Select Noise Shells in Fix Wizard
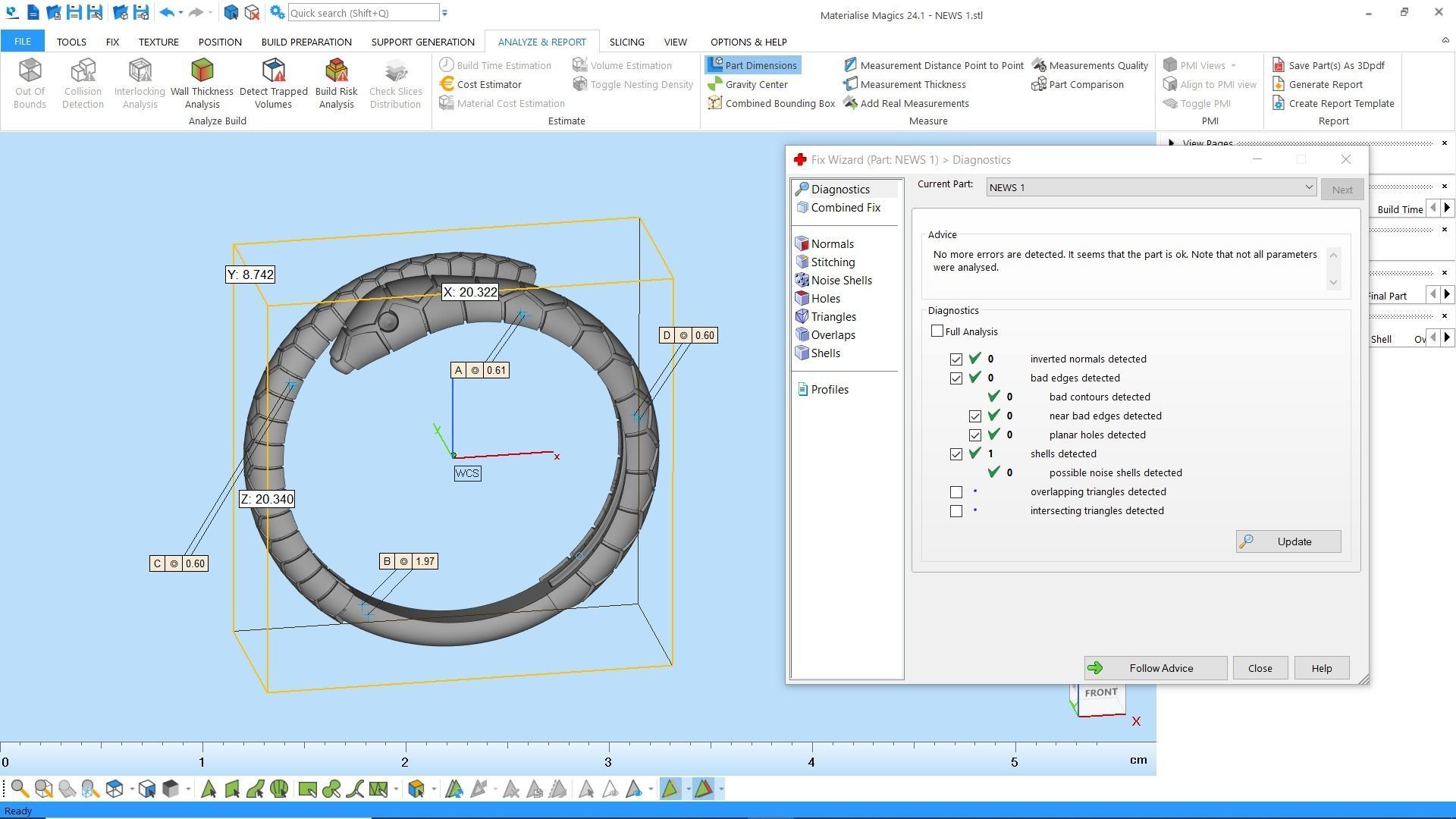1456x819 pixels. (x=841, y=280)
